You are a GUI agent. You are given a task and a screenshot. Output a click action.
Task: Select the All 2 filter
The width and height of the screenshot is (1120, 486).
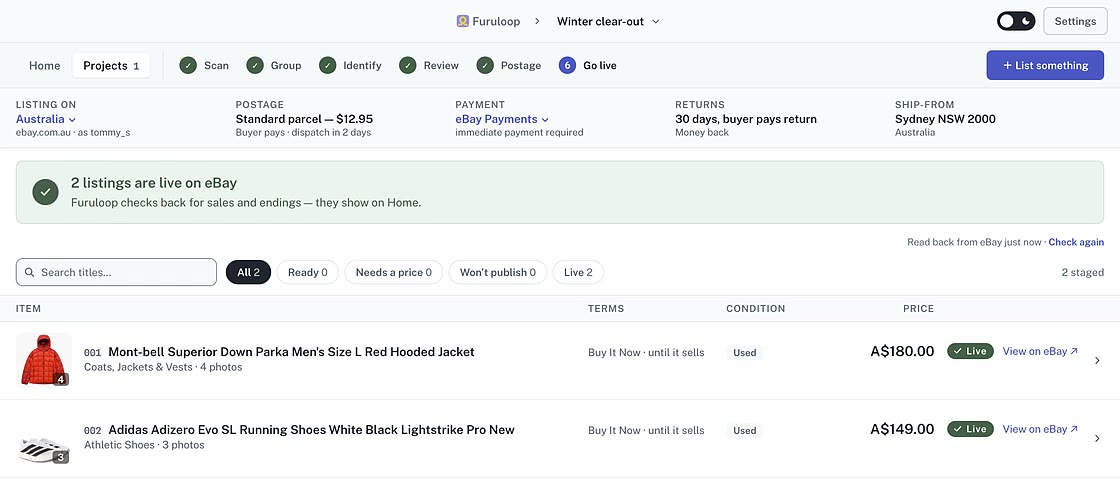(x=249, y=272)
